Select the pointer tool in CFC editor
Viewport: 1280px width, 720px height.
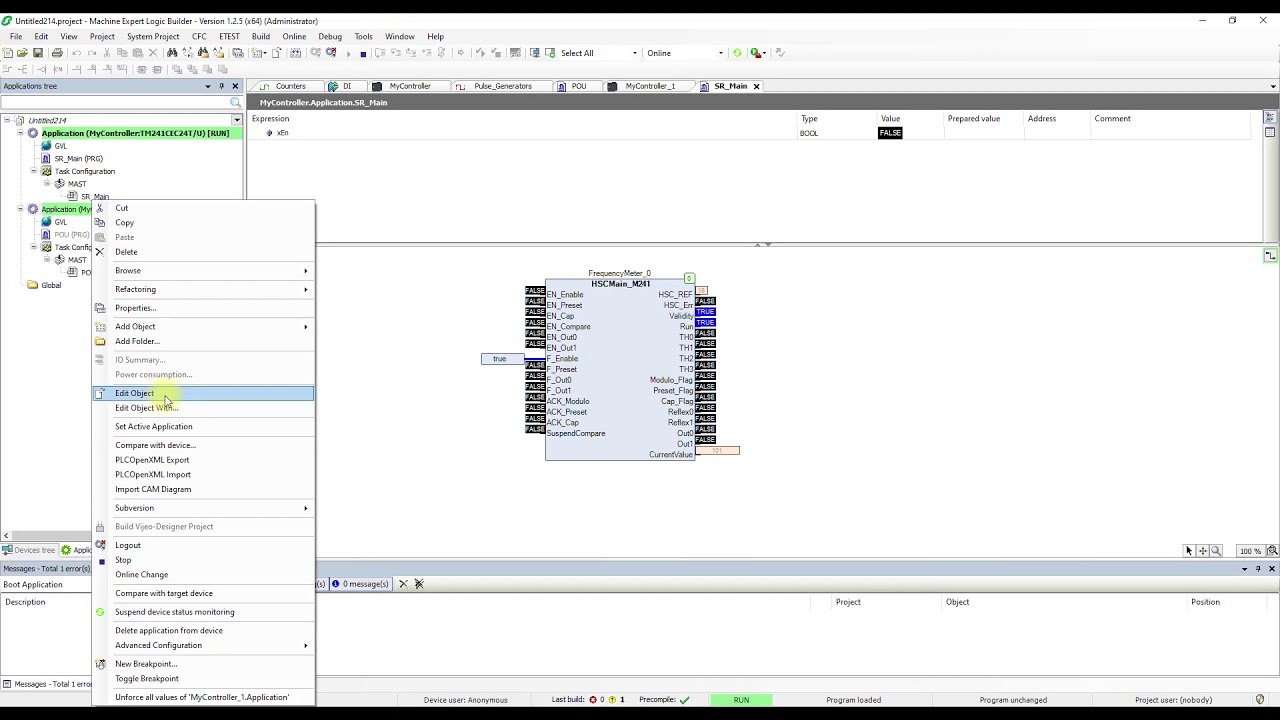[1189, 551]
